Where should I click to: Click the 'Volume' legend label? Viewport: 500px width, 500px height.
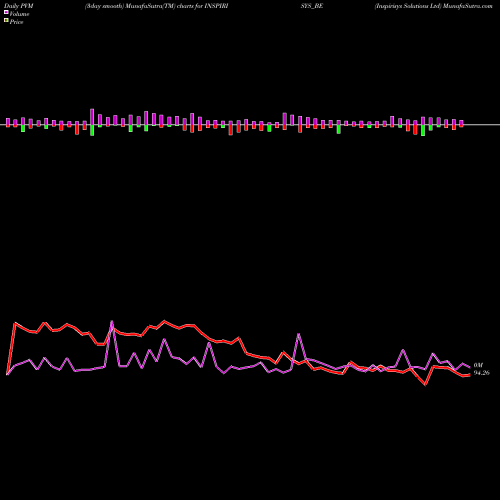(x=19, y=14)
